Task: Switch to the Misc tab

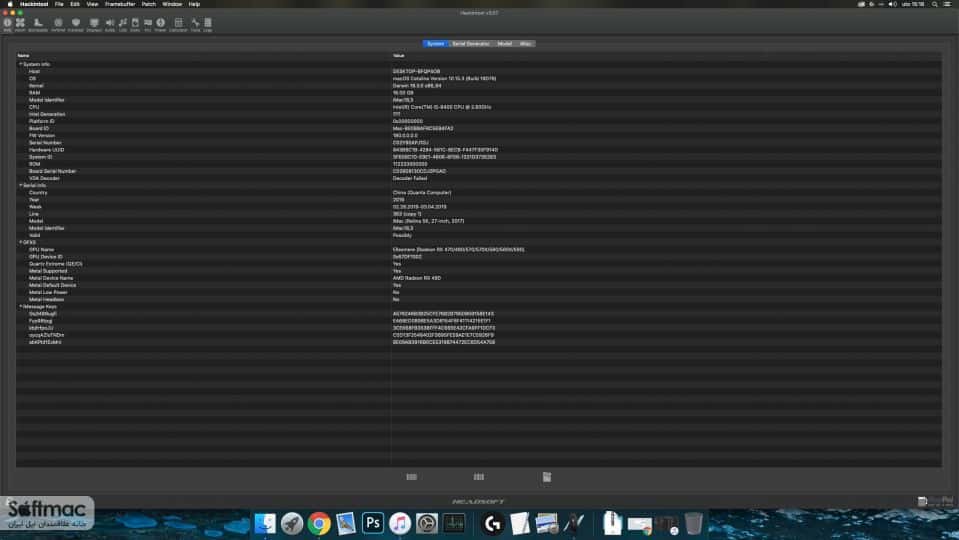Action: 525,44
